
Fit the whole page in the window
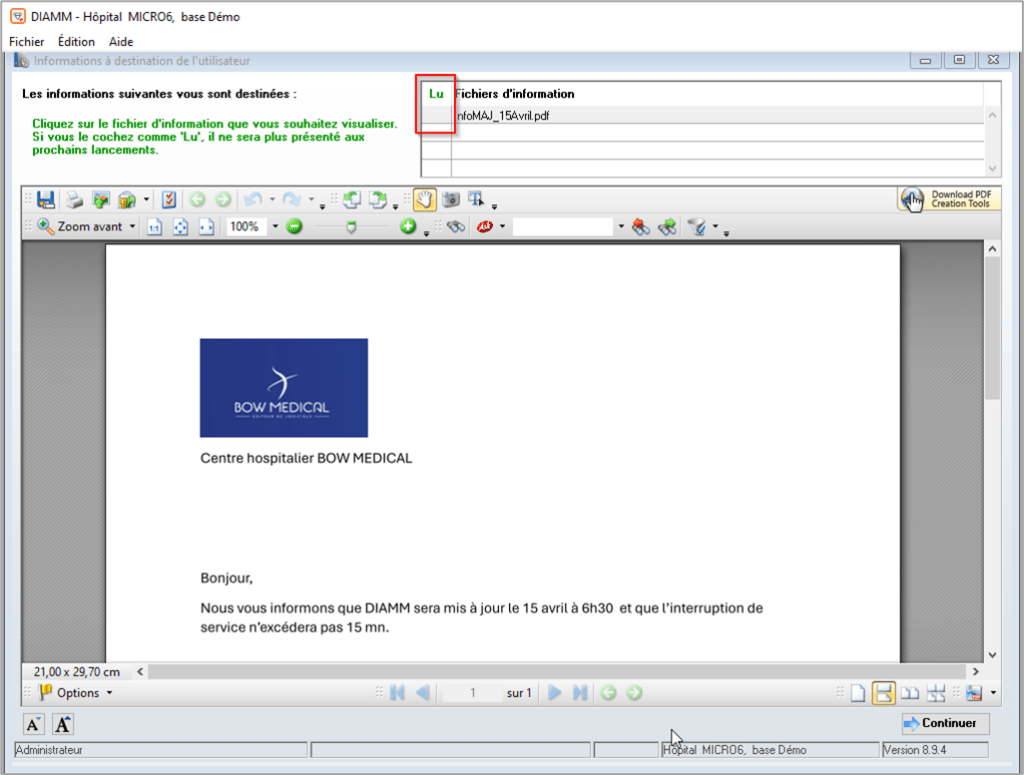[x=180, y=227]
